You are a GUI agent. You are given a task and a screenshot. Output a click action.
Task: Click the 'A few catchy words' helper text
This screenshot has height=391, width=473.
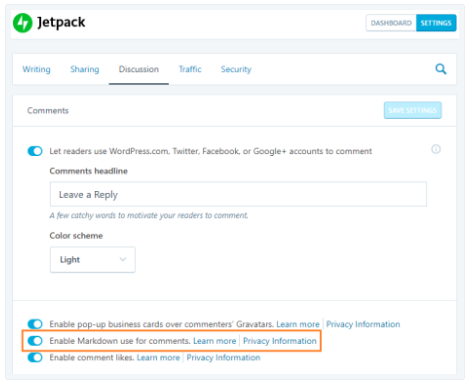point(149,215)
